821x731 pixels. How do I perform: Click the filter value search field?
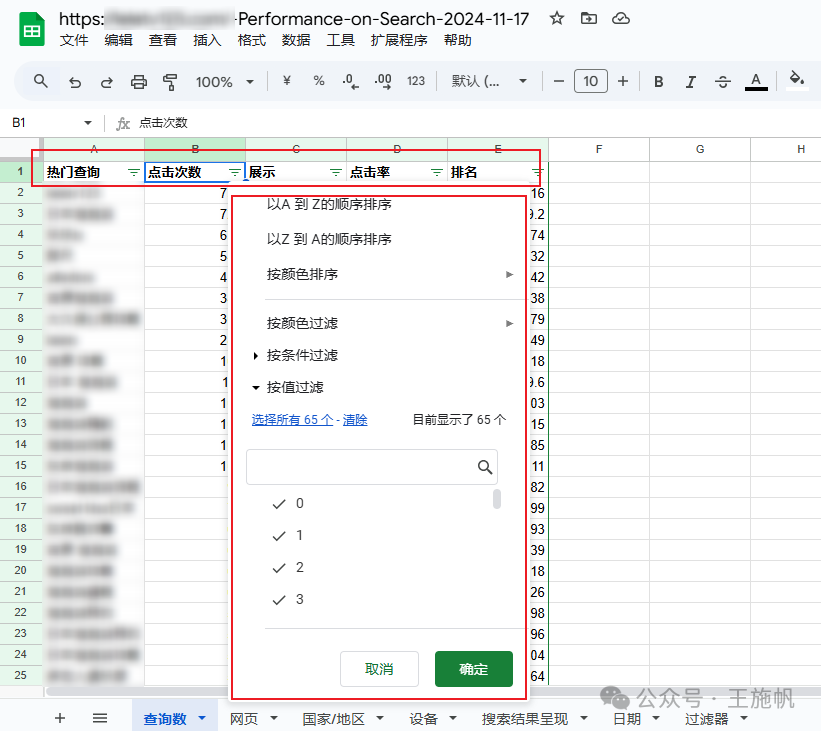pyautogui.click(x=372, y=467)
